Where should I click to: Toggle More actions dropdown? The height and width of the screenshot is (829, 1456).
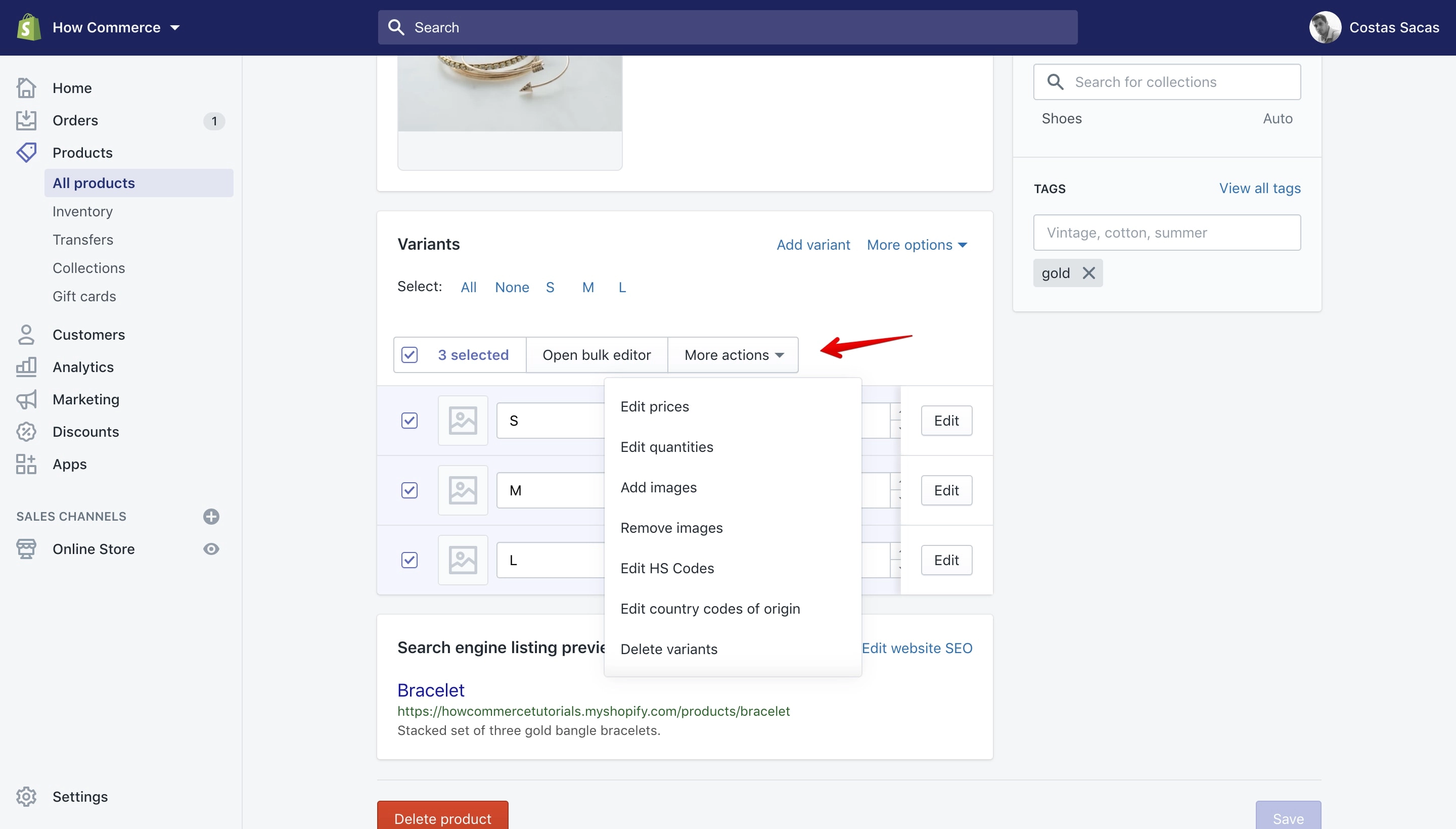pos(733,355)
